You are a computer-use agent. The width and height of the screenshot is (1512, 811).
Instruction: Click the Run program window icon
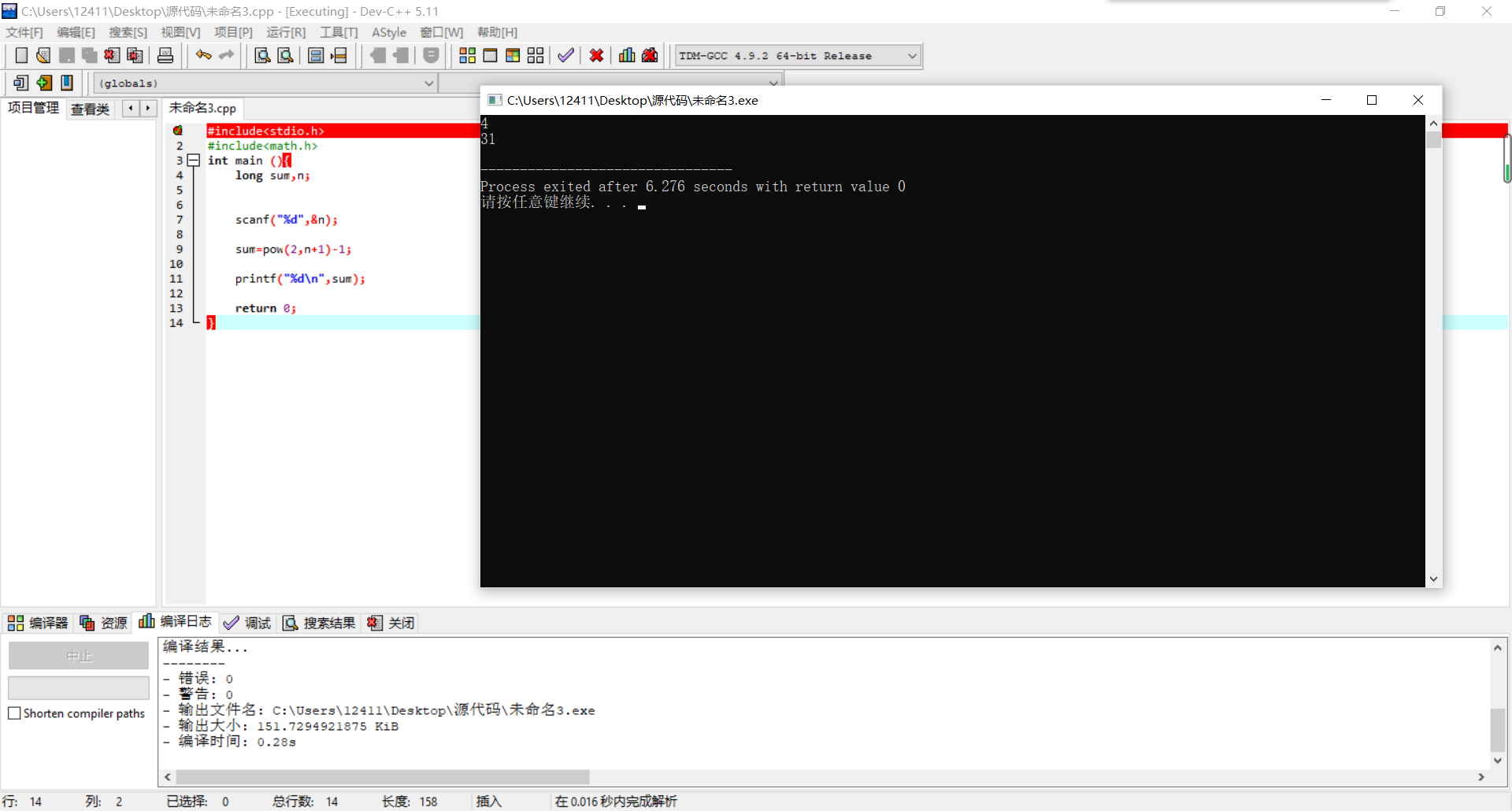(490, 55)
